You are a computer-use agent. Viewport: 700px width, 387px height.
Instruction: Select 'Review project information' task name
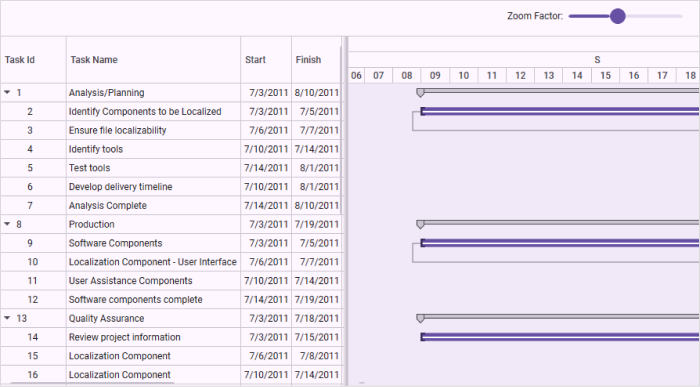point(125,337)
